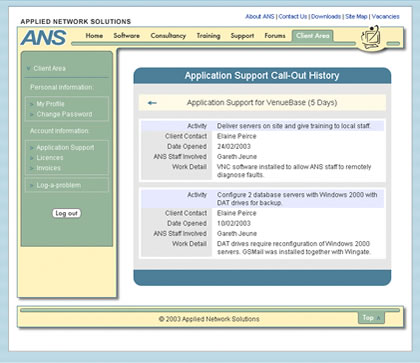Click the ANS logo
Screen dimensions: 420x363
coord(43,38)
